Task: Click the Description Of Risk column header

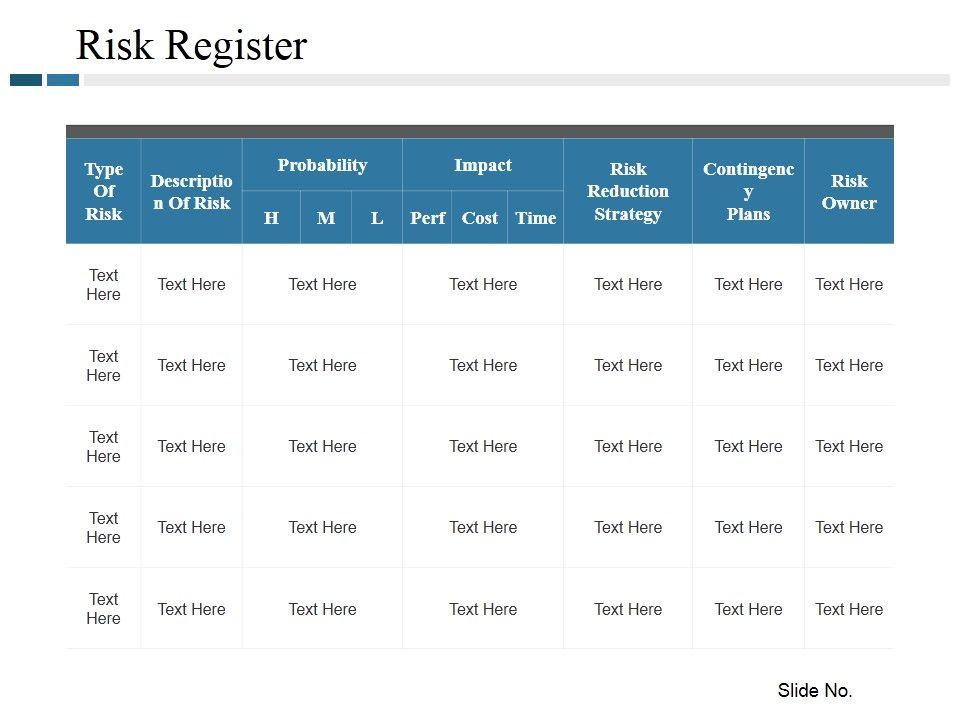Action: pyautogui.click(x=191, y=192)
